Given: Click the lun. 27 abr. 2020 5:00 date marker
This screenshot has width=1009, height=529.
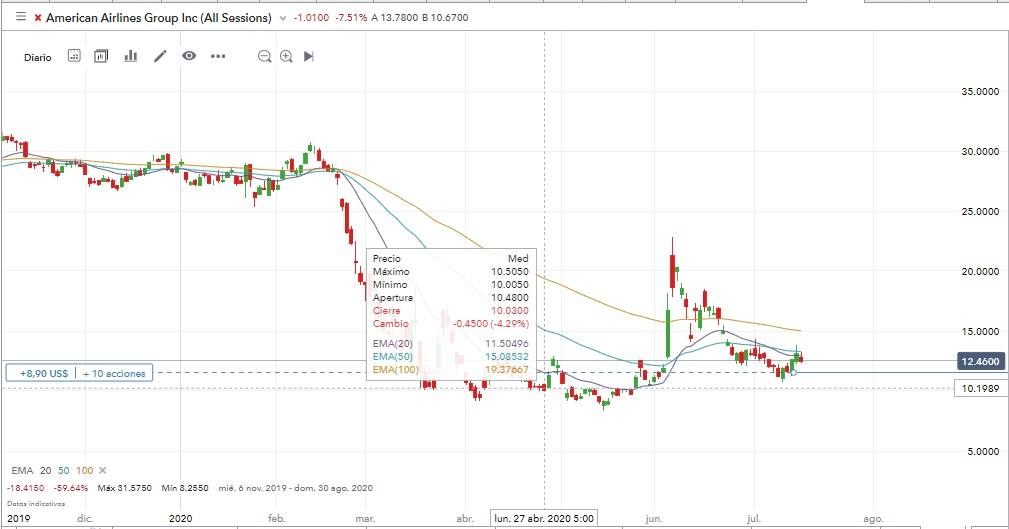Looking at the screenshot, I should [544, 518].
